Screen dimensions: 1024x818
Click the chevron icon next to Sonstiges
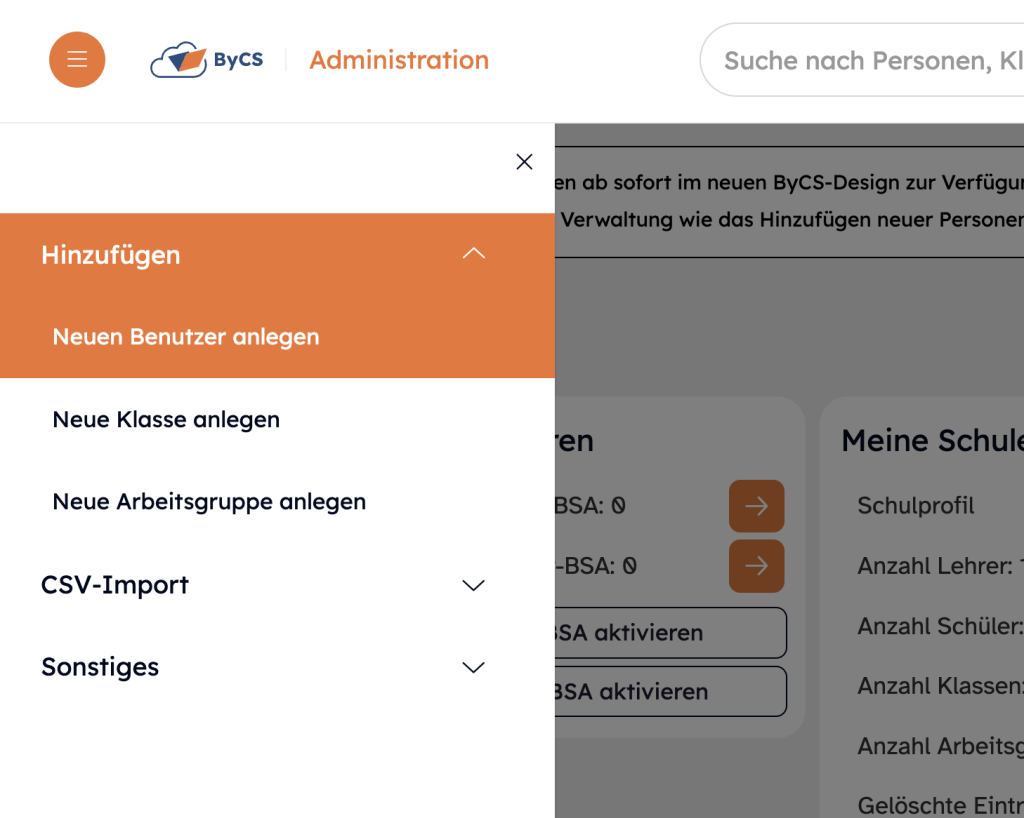pos(473,668)
